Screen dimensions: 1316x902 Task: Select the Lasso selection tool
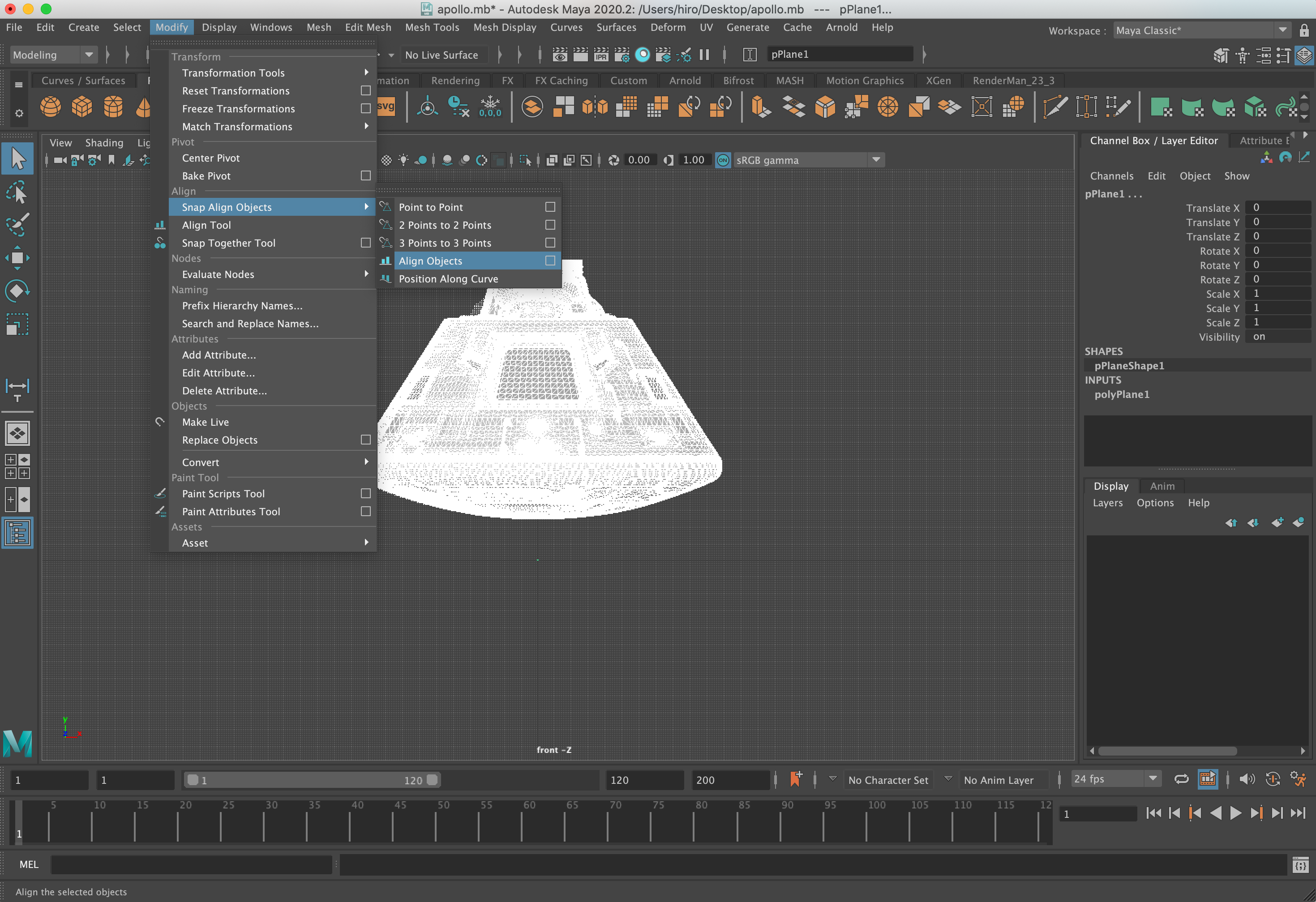click(17, 192)
